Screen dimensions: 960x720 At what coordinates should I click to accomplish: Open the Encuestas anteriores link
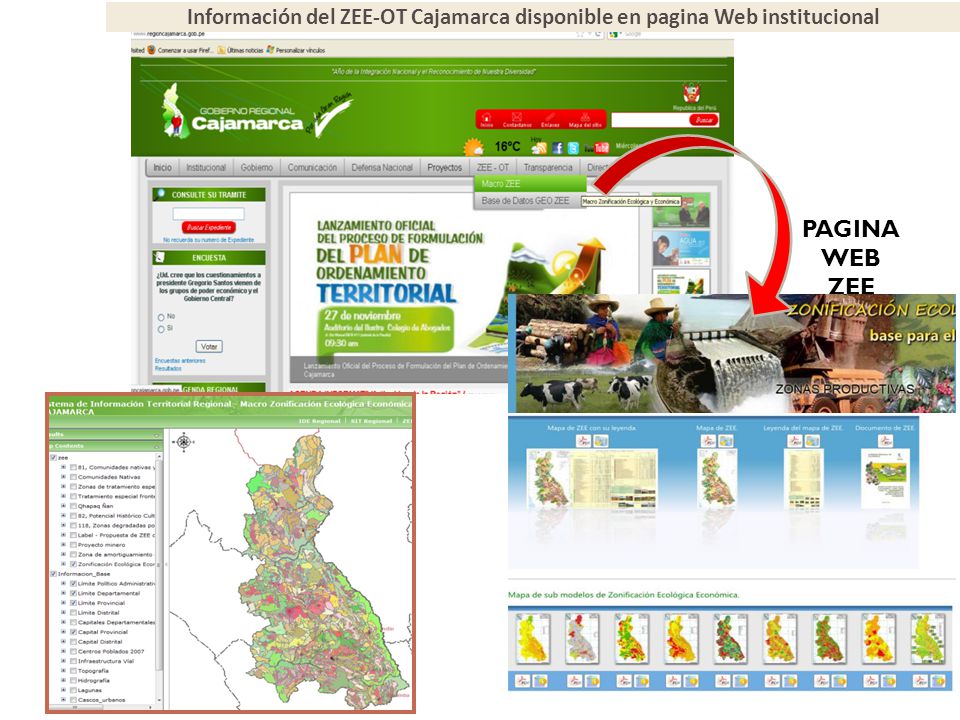tap(180, 361)
